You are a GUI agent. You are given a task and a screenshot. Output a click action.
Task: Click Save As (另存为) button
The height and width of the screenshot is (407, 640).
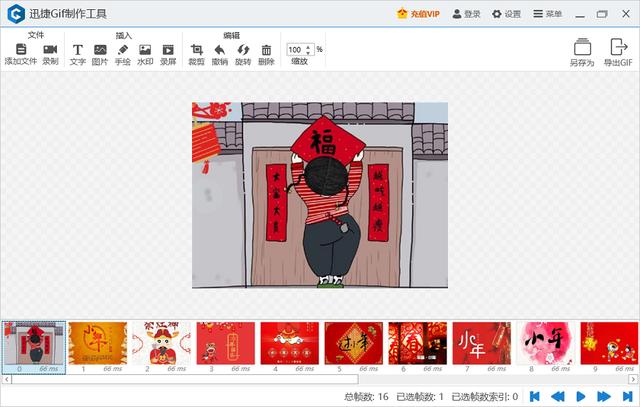[x=582, y=50]
